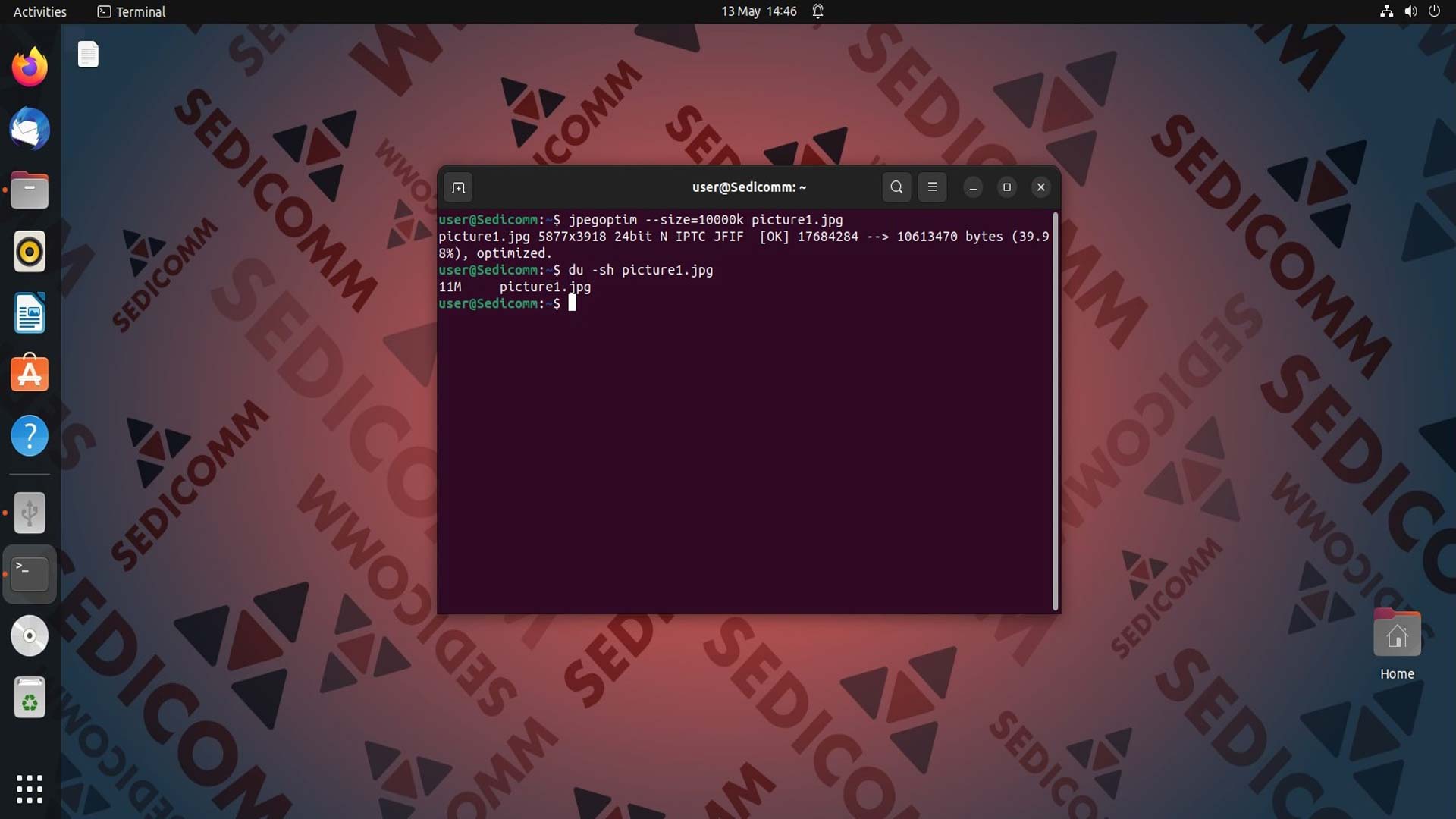This screenshot has height=819, width=1456.
Task: Open the USB drive in dock
Action: 30,513
